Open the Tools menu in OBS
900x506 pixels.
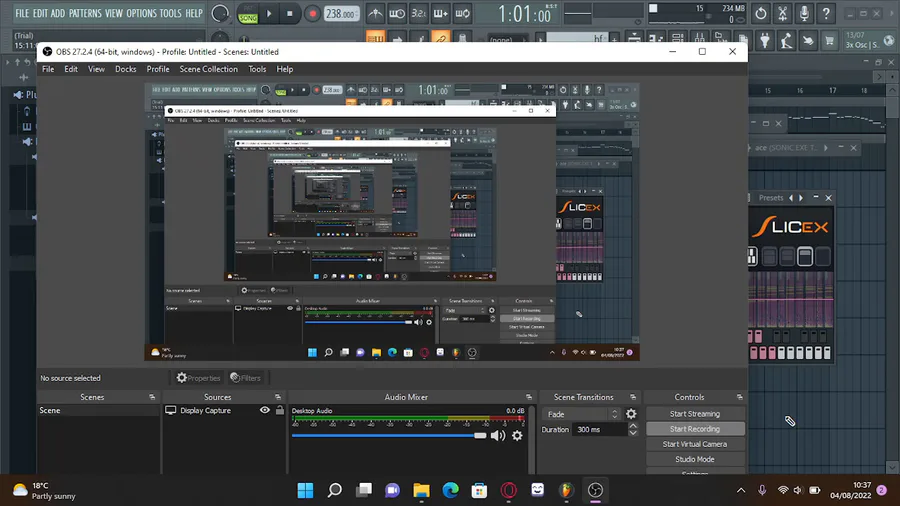tap(257, 69)
